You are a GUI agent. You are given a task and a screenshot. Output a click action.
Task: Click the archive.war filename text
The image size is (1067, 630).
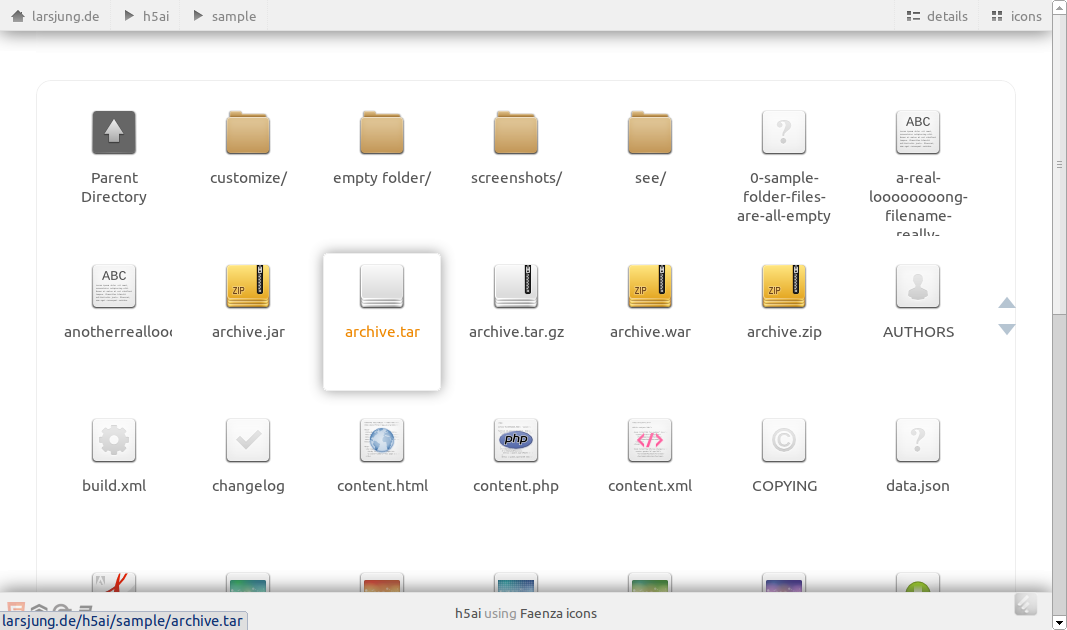(x=651, y=332)
